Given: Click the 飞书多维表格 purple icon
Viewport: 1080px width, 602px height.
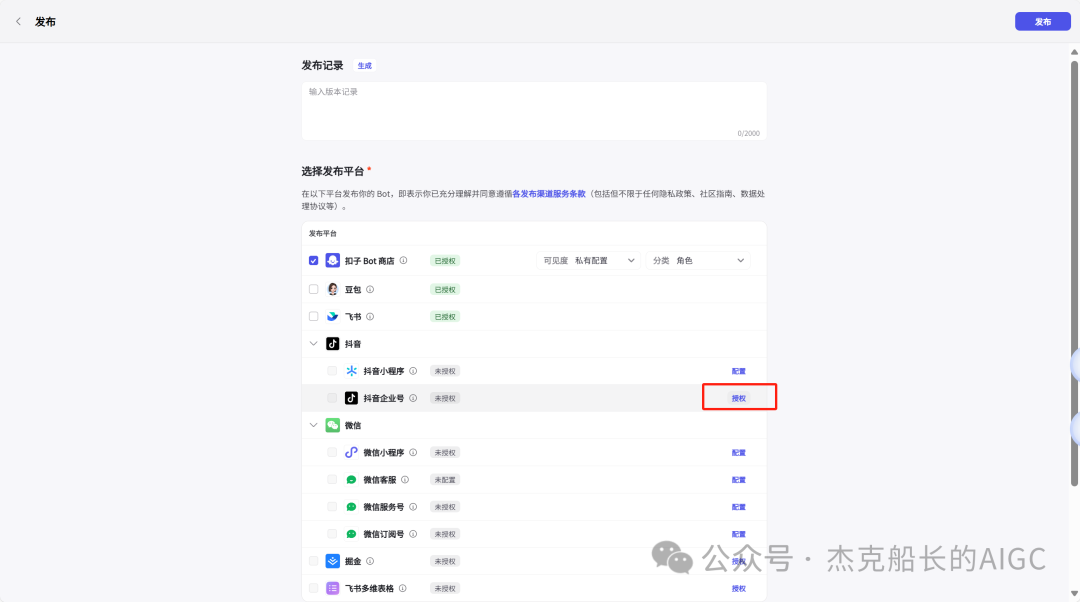Looking at the screenshot, I should pyautogui.click(x=333, y=588).
